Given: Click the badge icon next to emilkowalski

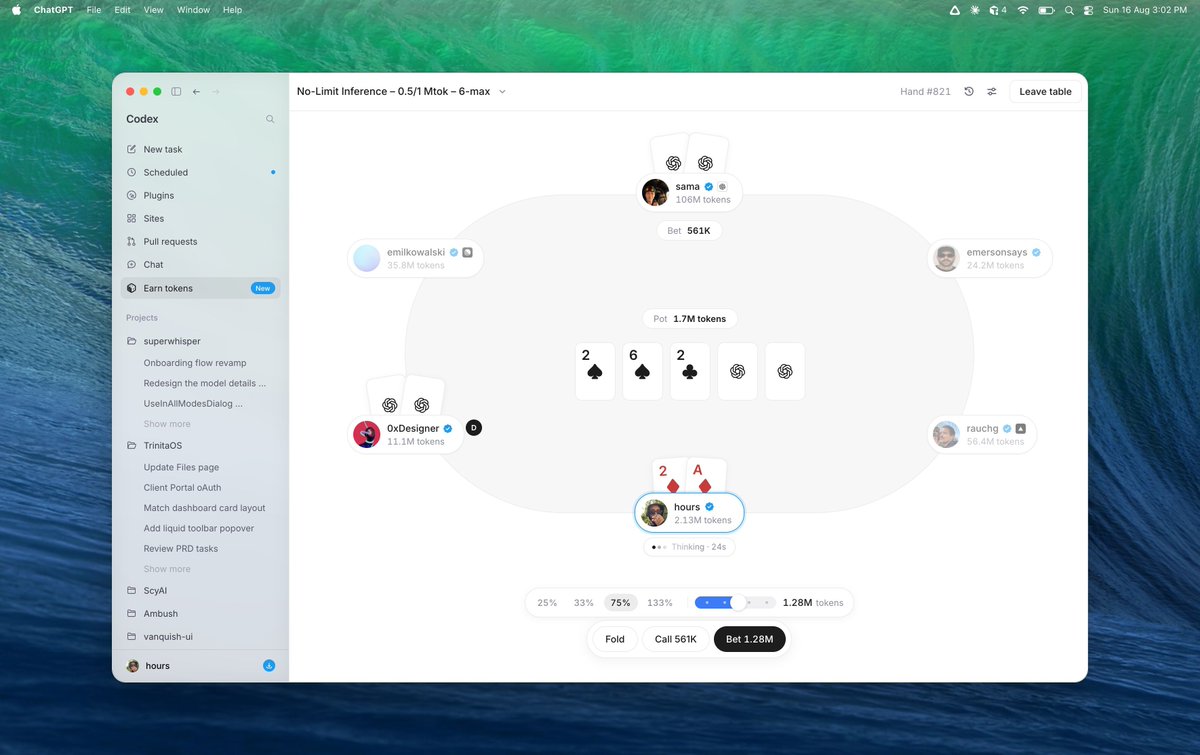Looking at the screenshot, I should pos(467,252).
